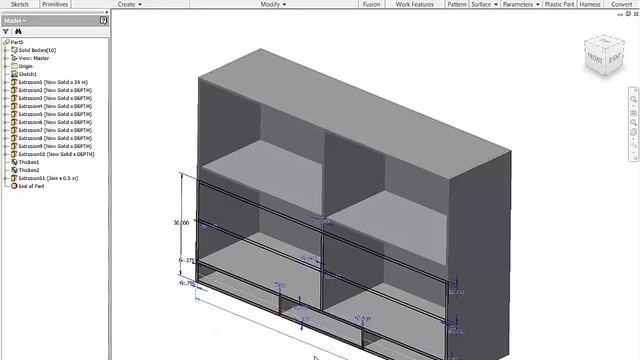Screen dimensions: 640x360
Task: Click the View: Master icon
Action: [14, 58]
